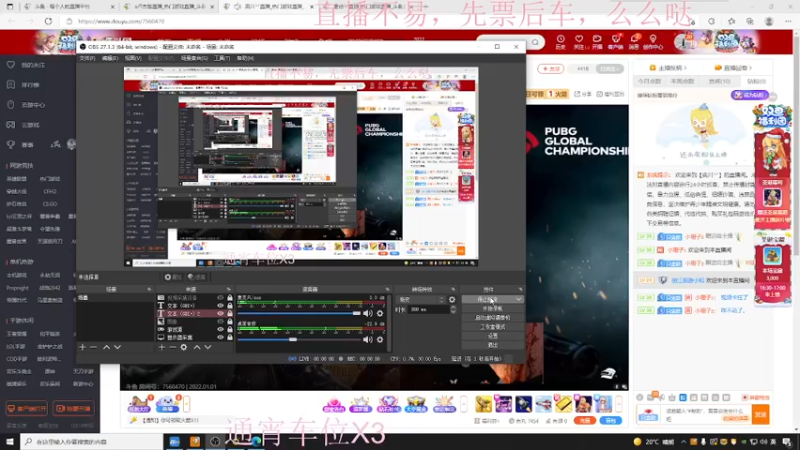The image size is (800, 450).
Task: Remove selected source with minus icon
Action: coord(172,347)
